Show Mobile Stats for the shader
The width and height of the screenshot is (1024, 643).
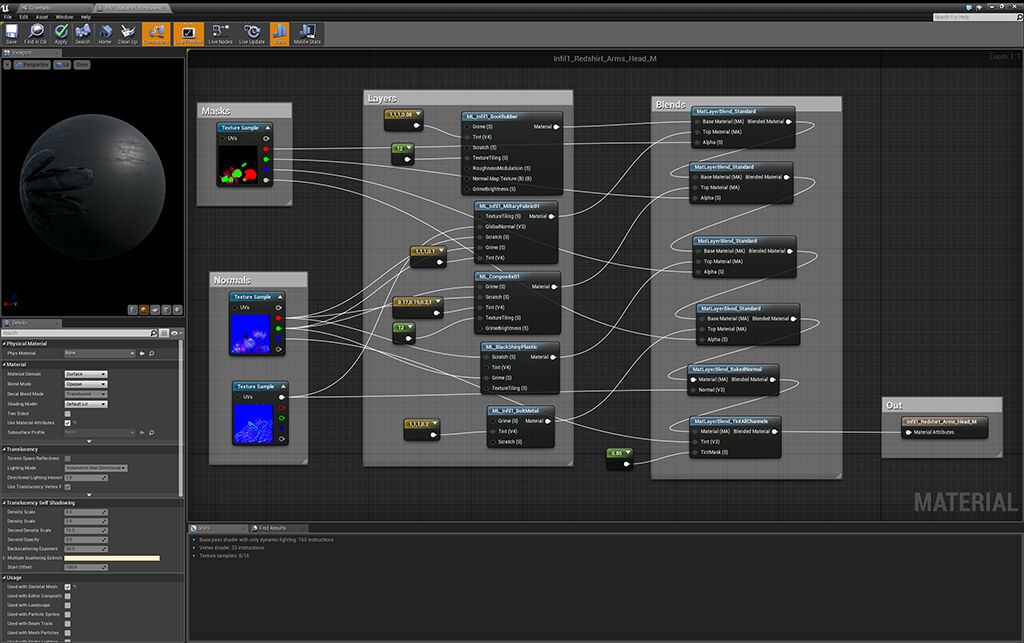pos(306,33)
